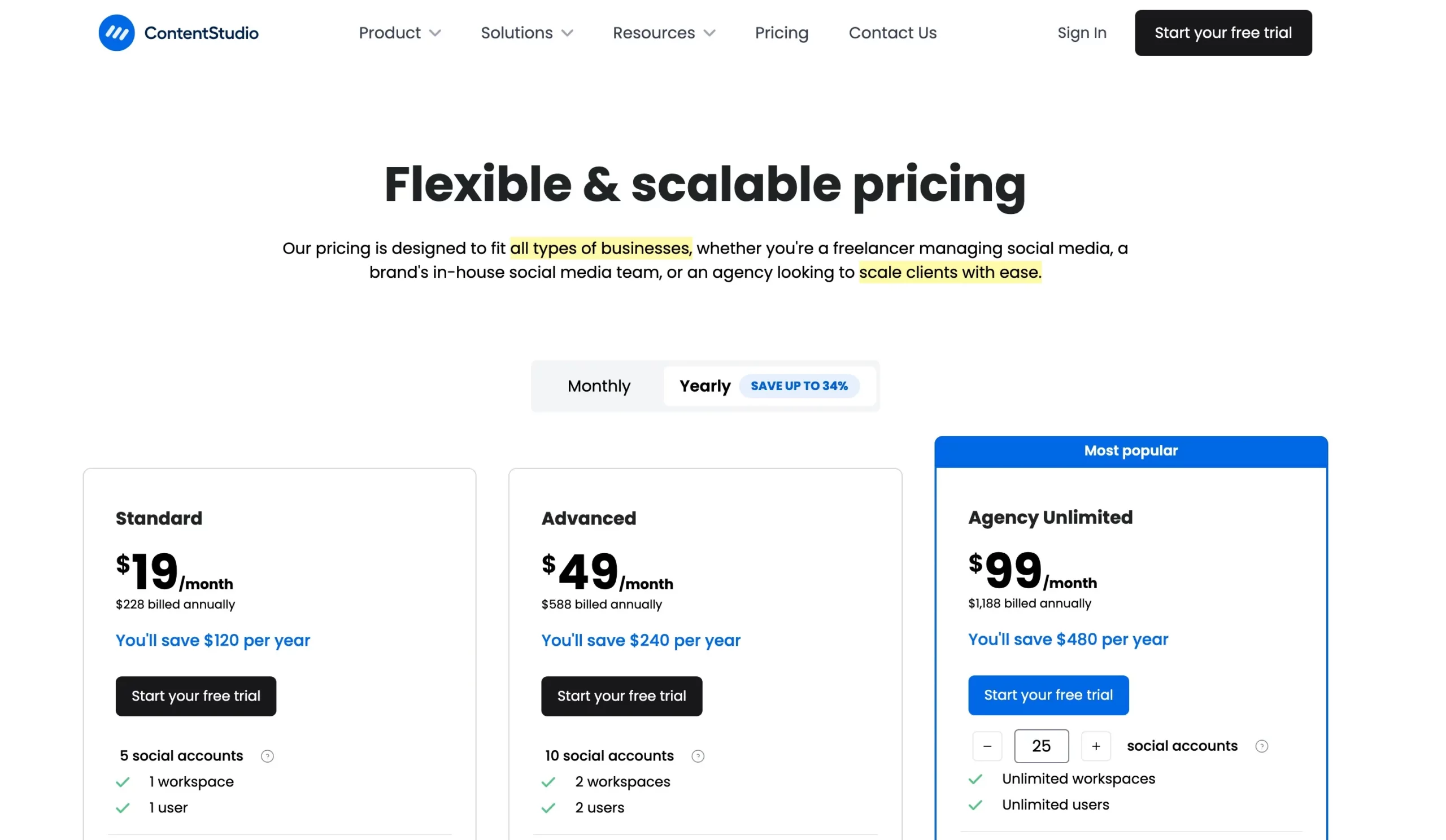1446x840 pixels.
Task: Open Pricing page from navigation
Action: coord(781,32)
